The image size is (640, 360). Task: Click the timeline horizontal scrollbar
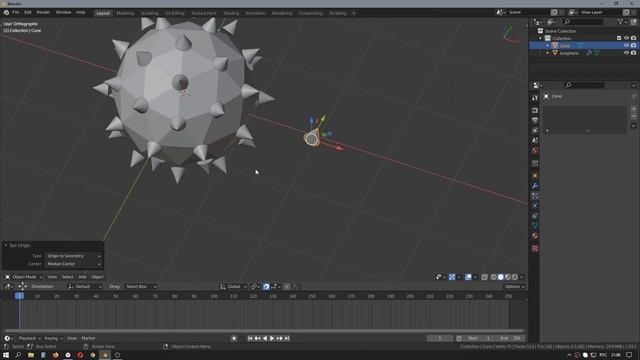tap(263, 331)
